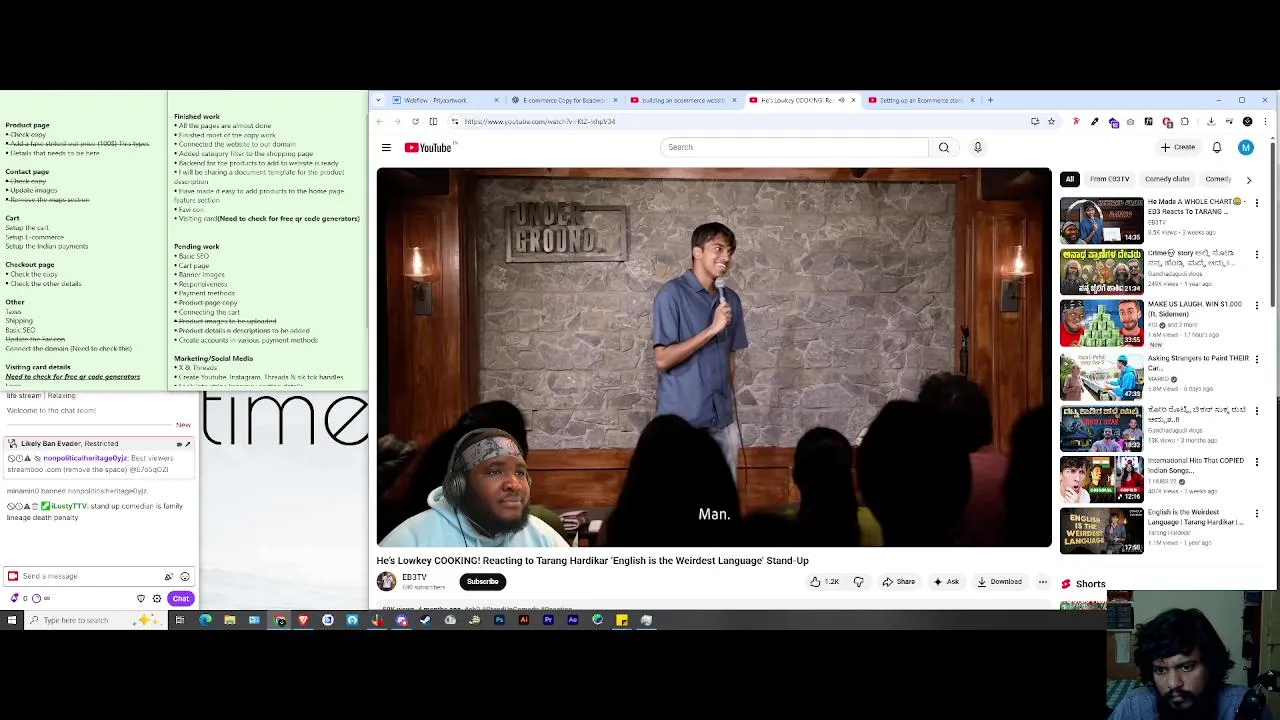
Task: Open the Windows Start menu
Action: click(11, 620)
